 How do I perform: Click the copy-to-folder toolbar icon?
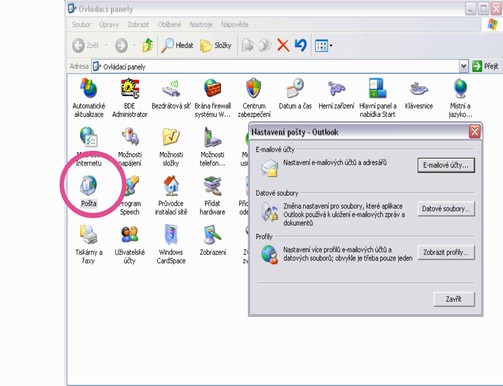(265, 46)
